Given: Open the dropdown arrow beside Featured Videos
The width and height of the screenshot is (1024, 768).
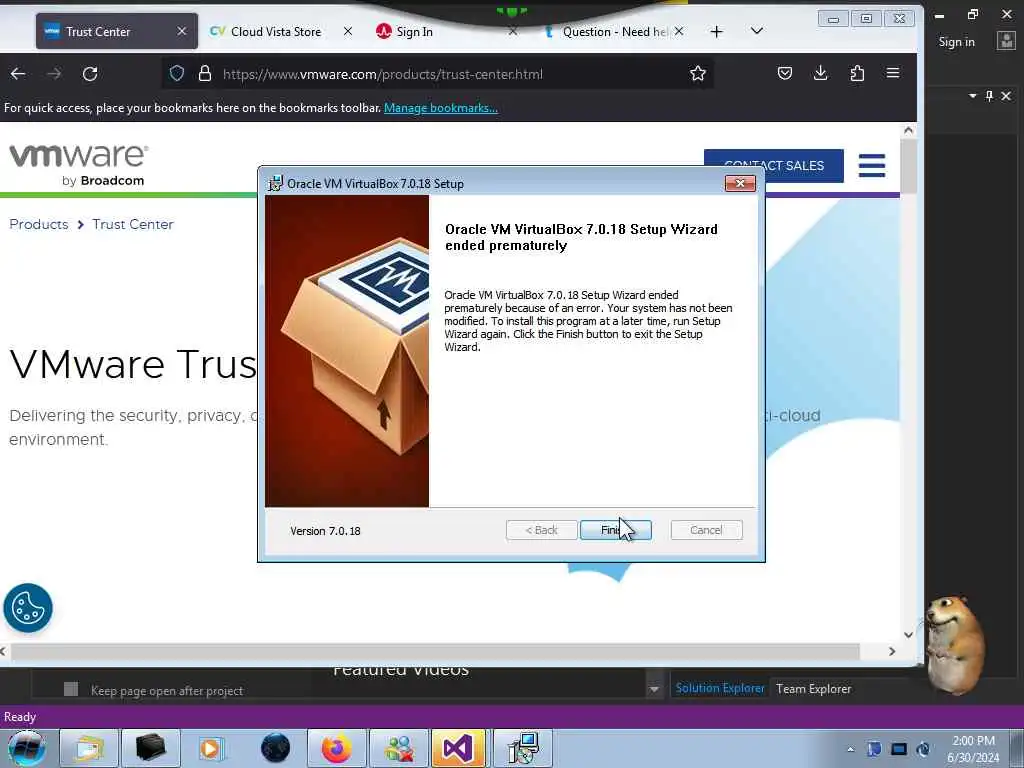Looking at the screenshot, I should (654, 689).
